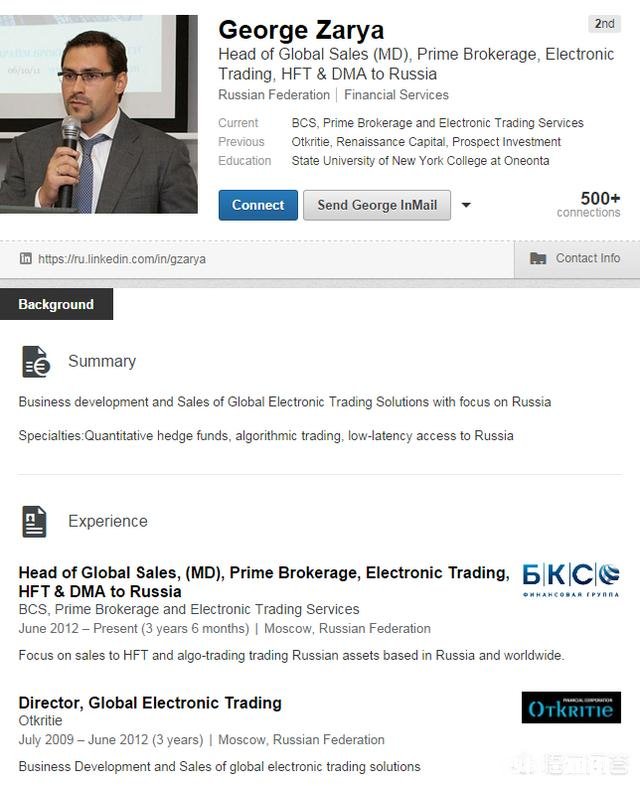Click the 2nd degree connection badge
This screenshot has width=640, height=786.
[604, 24]
